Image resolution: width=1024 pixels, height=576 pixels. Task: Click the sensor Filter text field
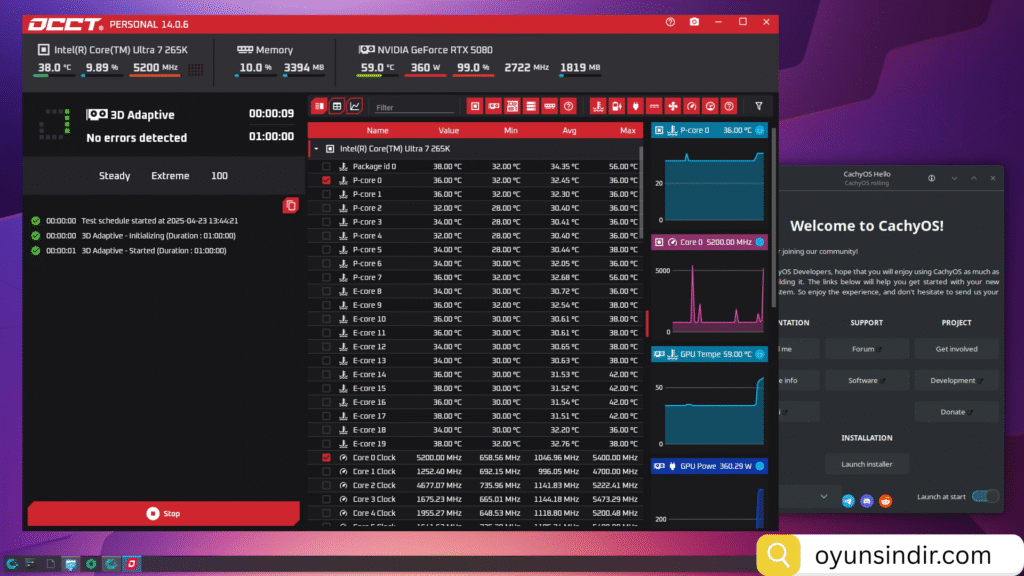pyautogui.click(x=414, y=106)
